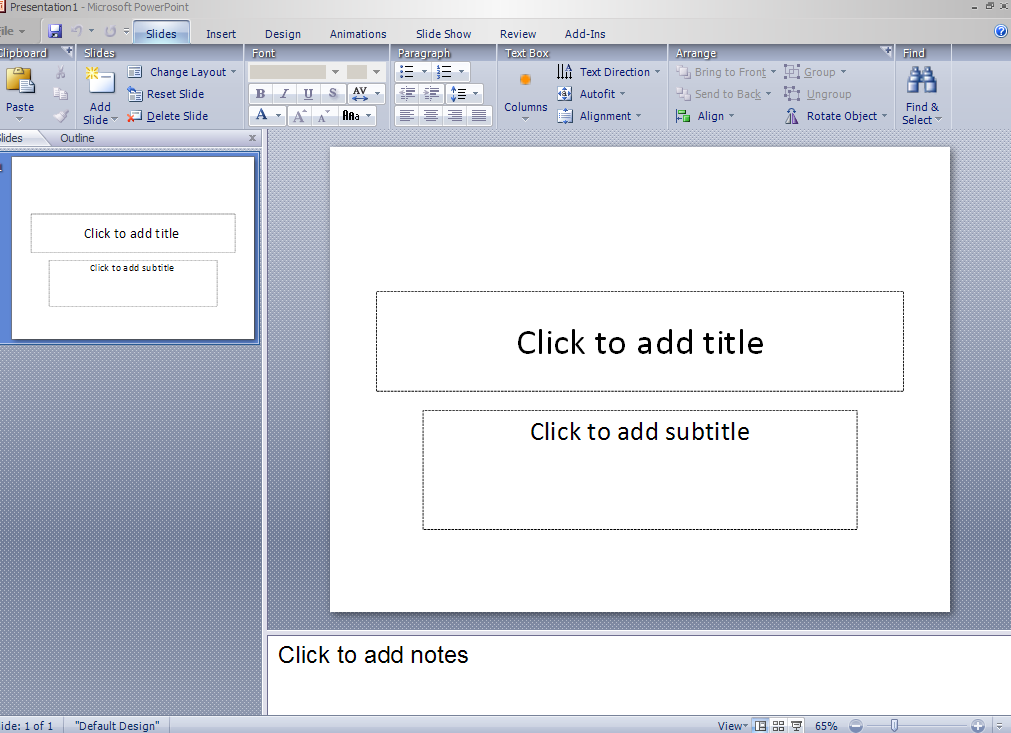Click the zoom in plus icon
The image size is (1011, 733).
coord(977,726)
